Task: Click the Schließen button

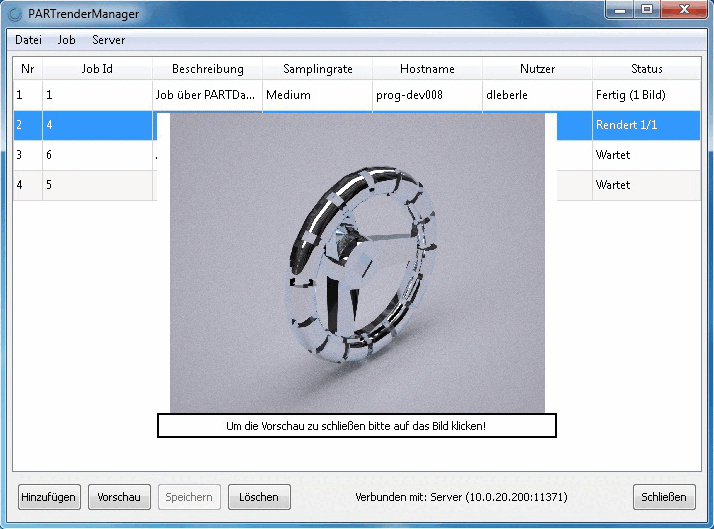Action: coord(663,497)
